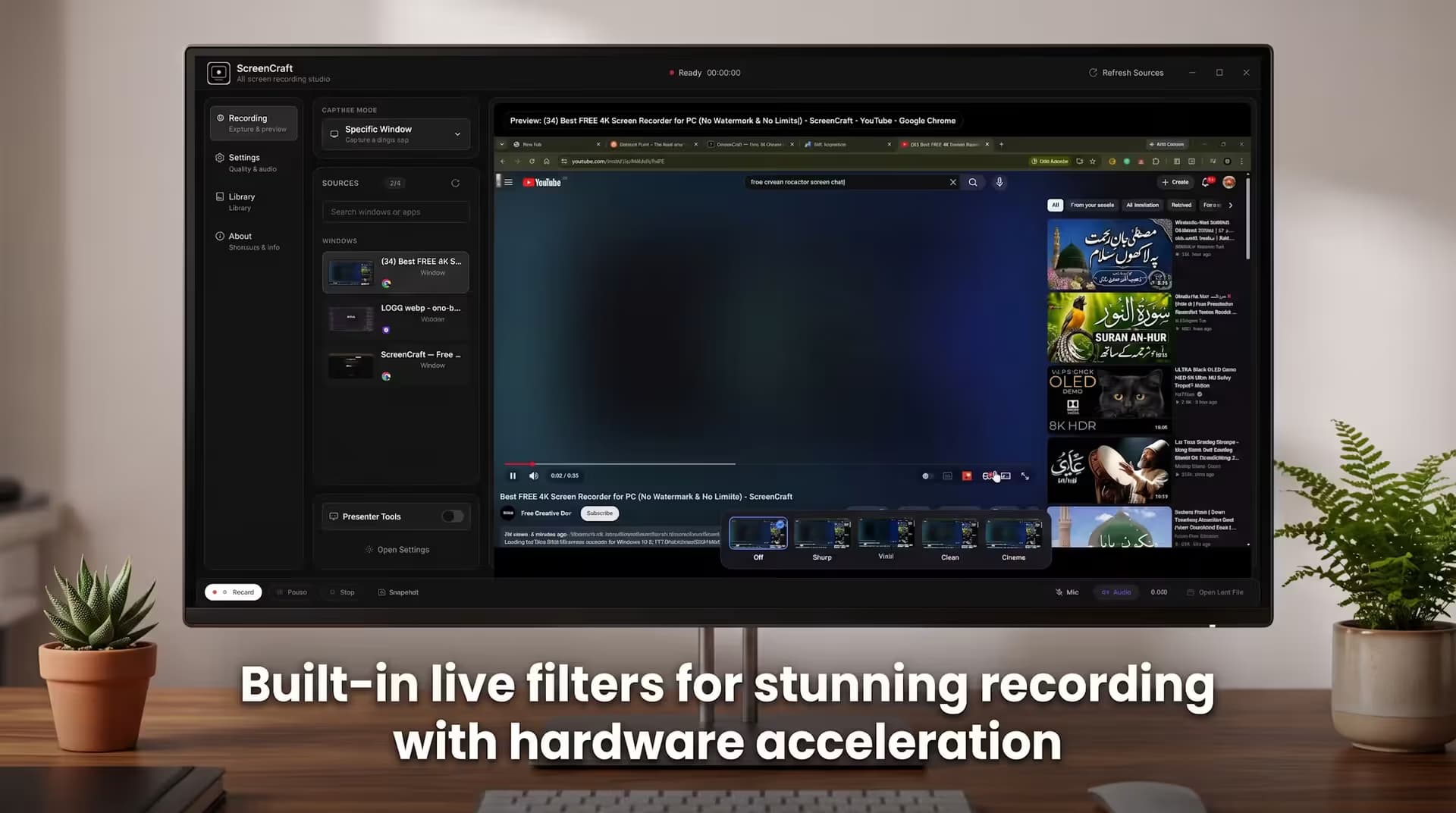The height and width of the screenshot is (813, 1456).
Task: Apply the Cinema filter preset
Action: coord(1013,540)
